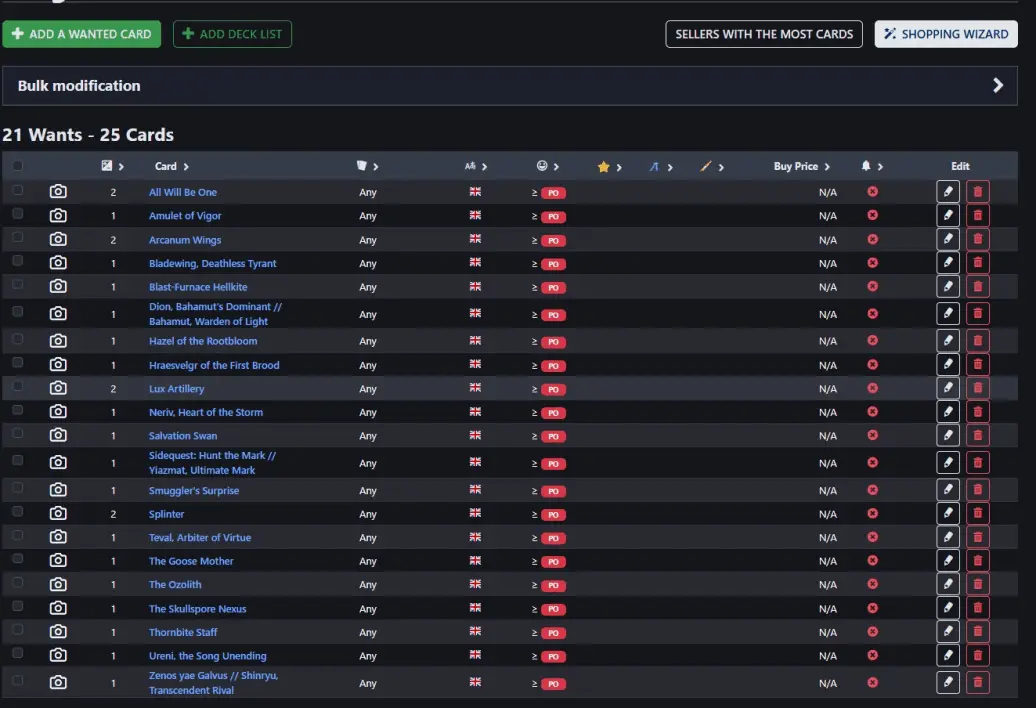Sort by the bell alert column header
The image size is (1036, 708).
pos(871,166)
